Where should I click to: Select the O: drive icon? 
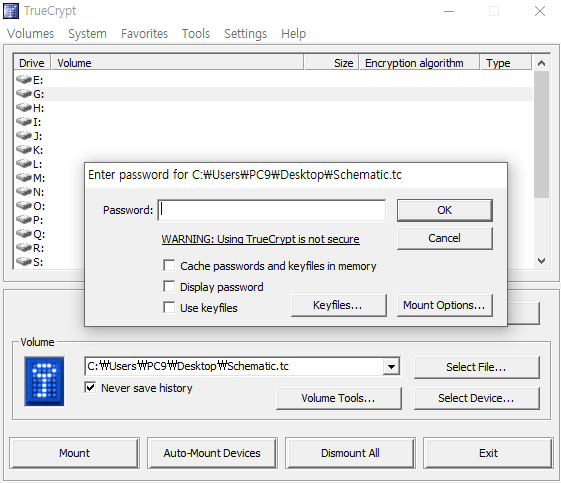[x=24, y=205]
